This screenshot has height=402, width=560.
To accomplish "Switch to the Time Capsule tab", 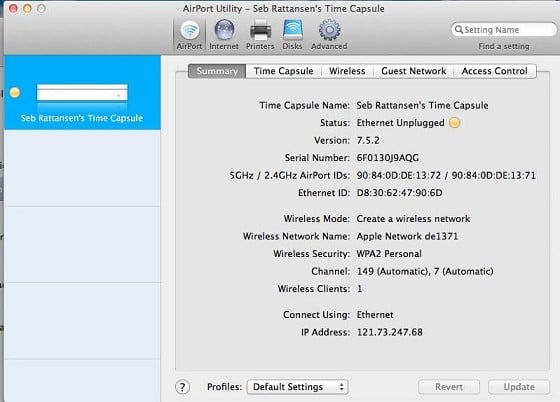I will click(x=284, y=71).
